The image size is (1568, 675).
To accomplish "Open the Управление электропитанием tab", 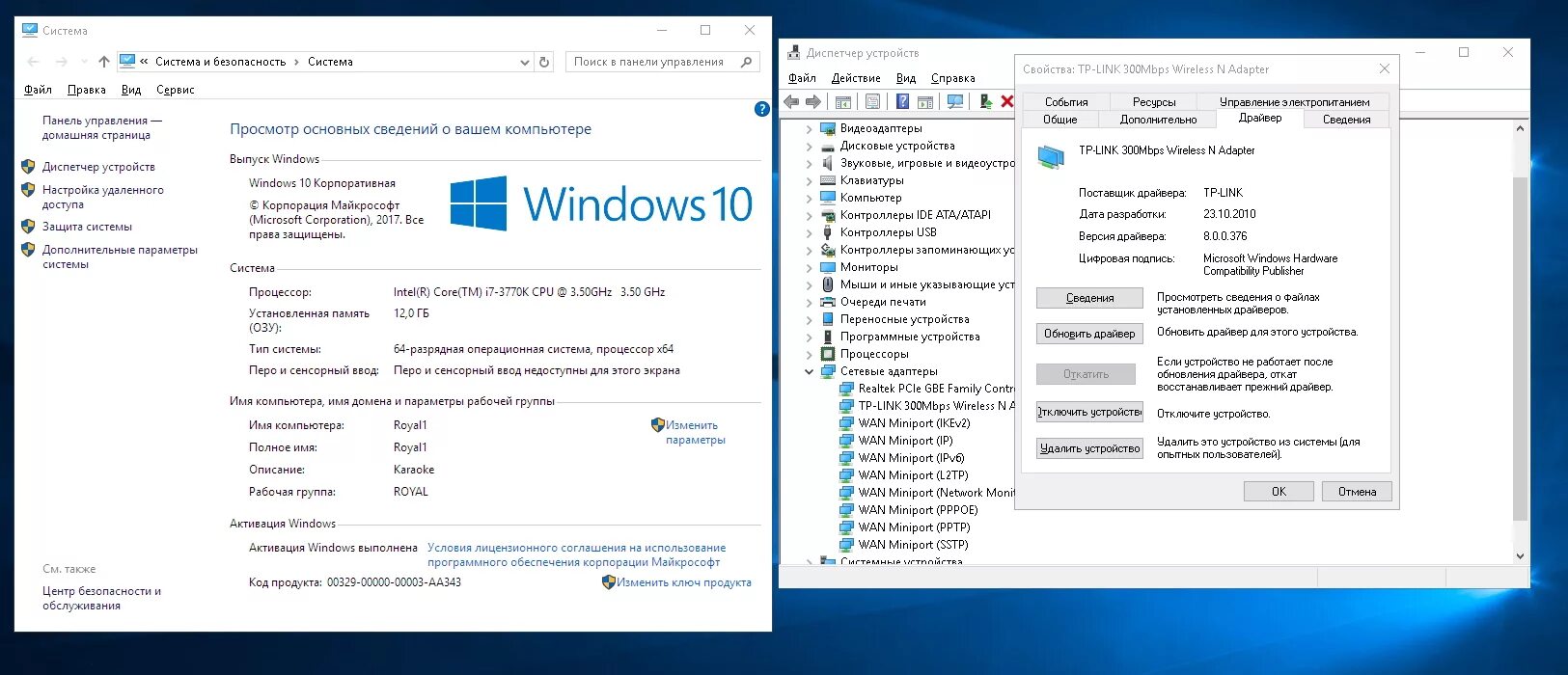I will point(1294,102).
